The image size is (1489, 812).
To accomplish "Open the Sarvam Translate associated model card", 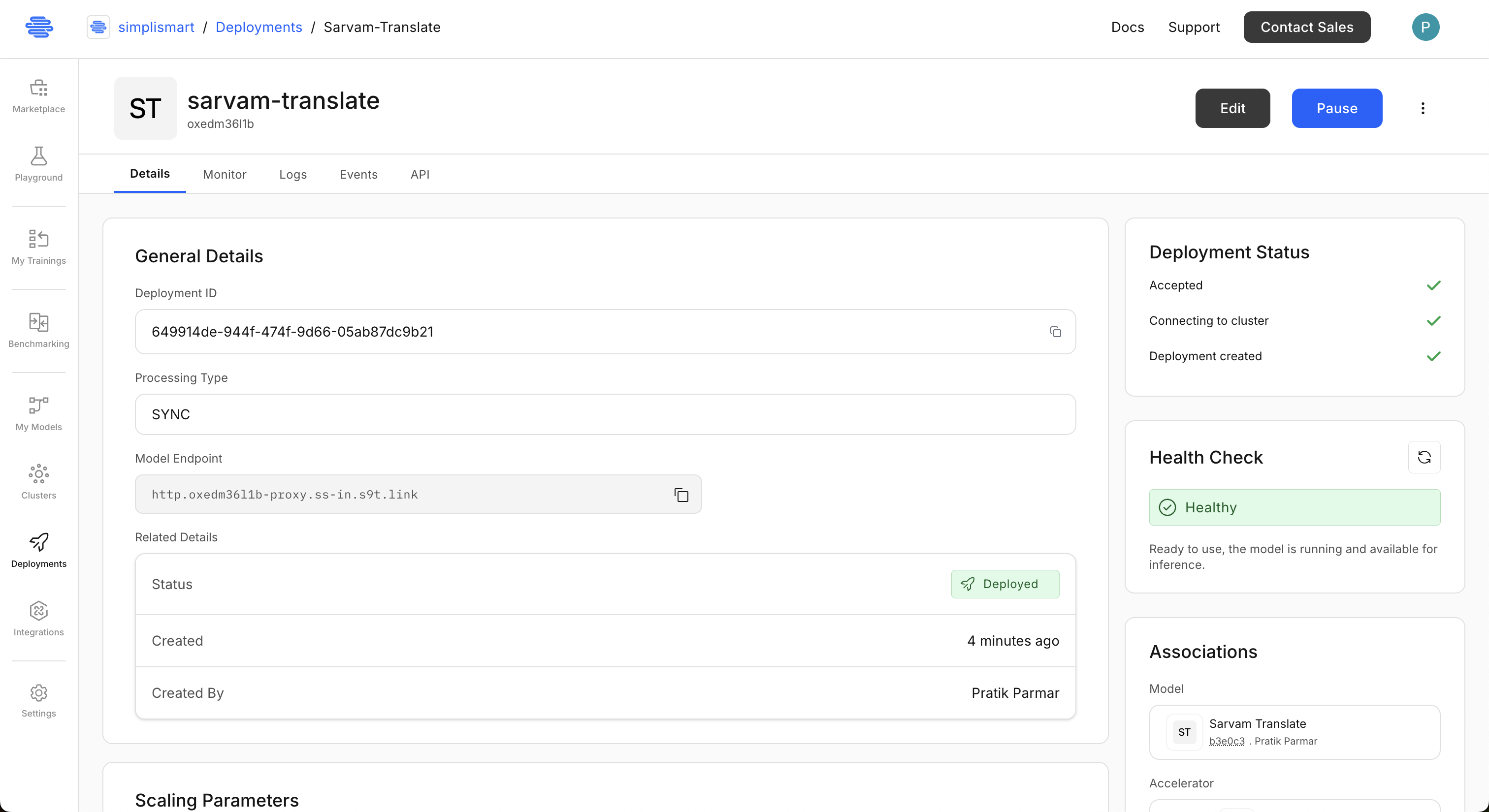I will point(1294,732).
